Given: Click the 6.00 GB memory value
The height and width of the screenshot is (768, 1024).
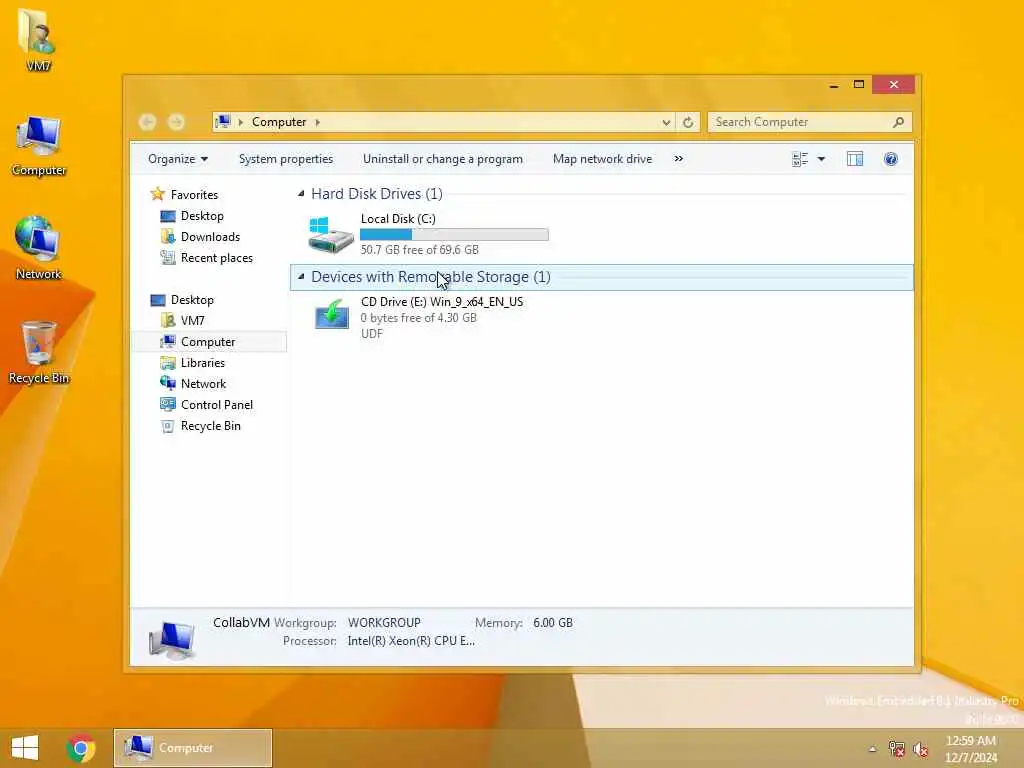Looking at the screenshot, I should coord(552,622).
